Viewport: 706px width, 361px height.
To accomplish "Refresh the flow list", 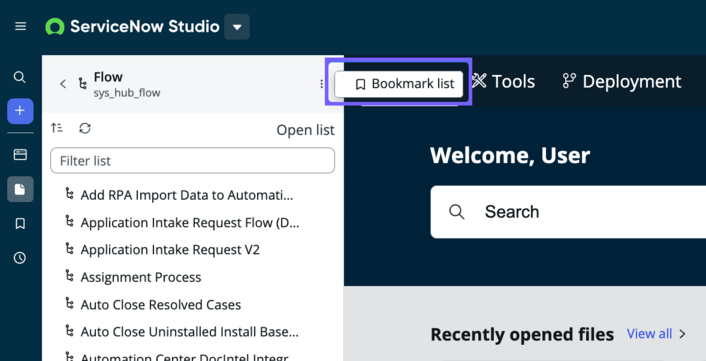I will coord(85,128).
